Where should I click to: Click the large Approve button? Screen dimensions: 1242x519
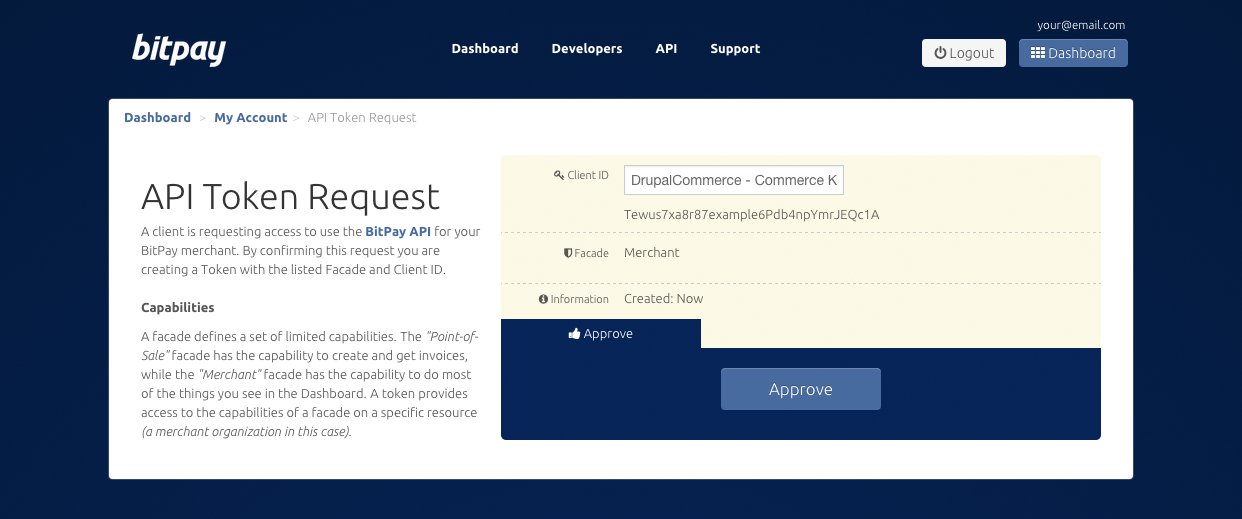pyautogui.click(x=801, y=389)
